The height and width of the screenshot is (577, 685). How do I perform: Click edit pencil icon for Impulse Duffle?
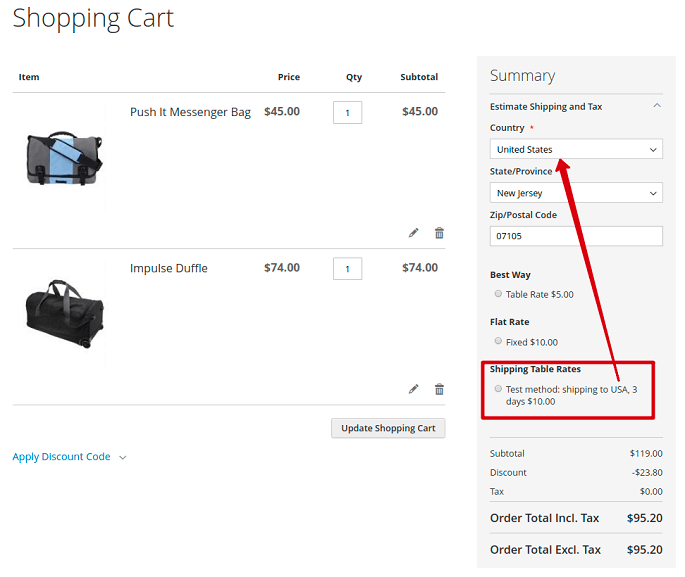[x=414, y=389]
